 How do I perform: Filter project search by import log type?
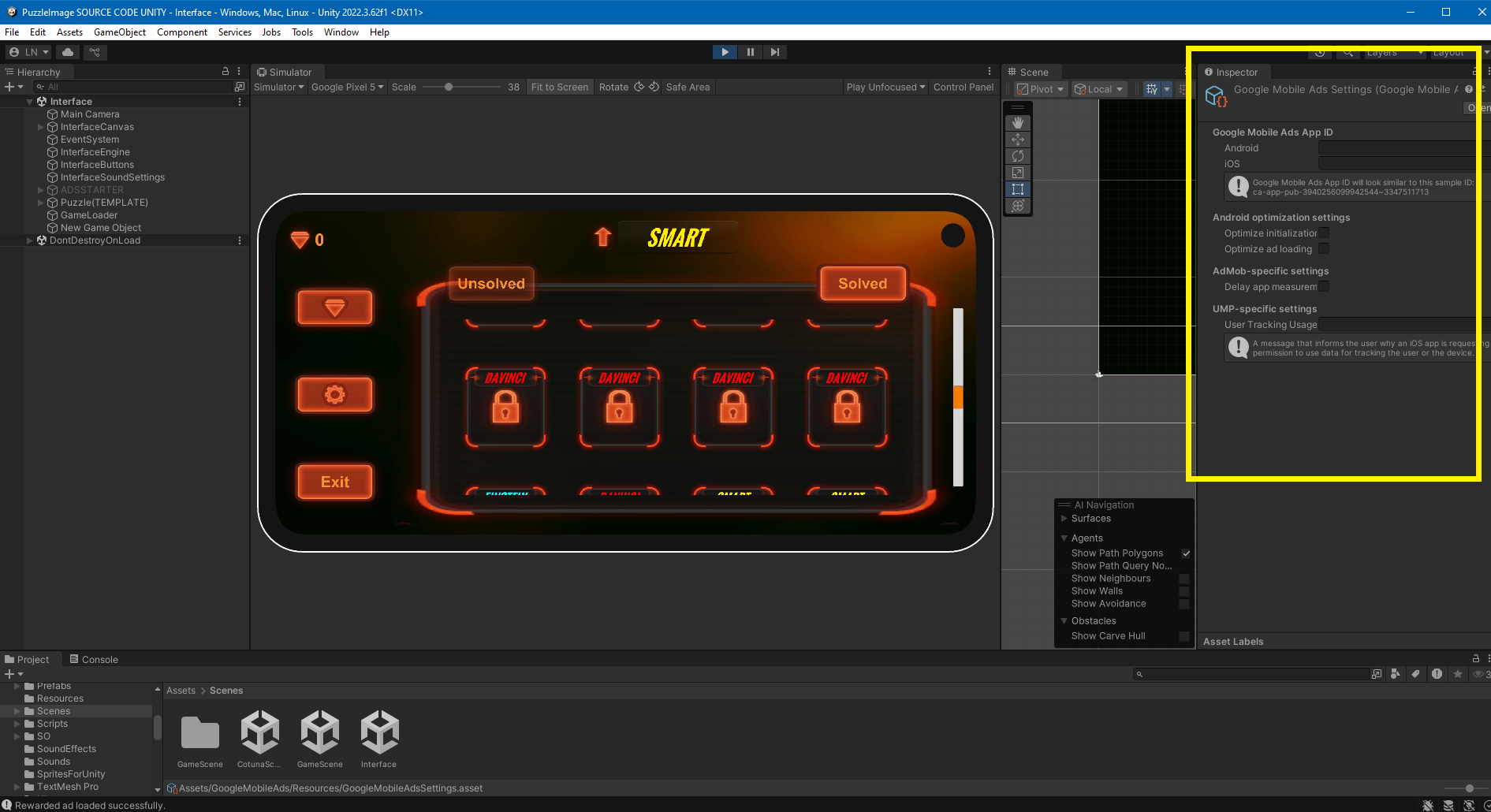(x=1437, y=674)
